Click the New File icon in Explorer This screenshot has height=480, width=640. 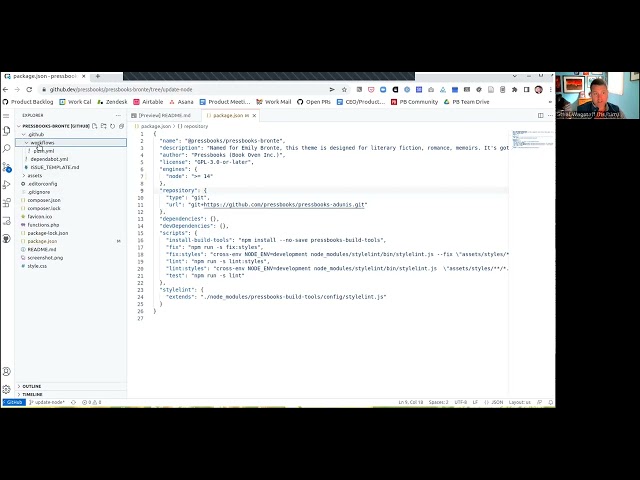coord(95,126)
